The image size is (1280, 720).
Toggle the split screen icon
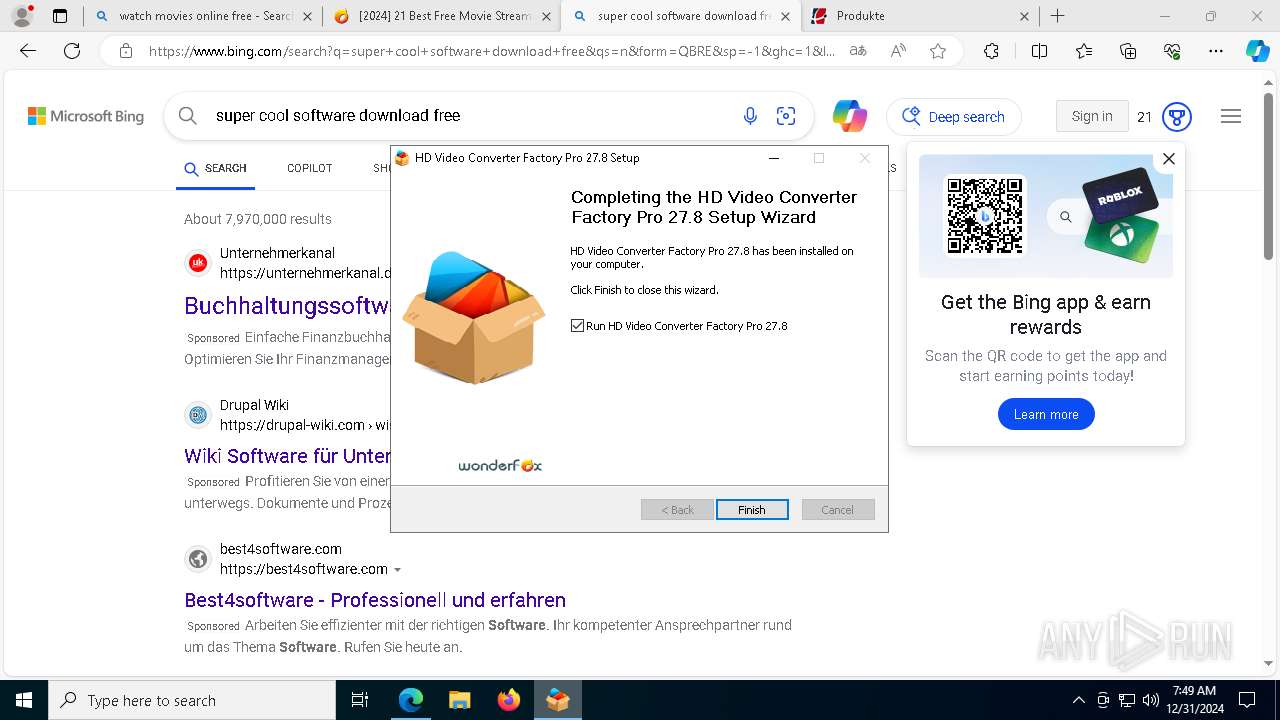(1039, 51)
